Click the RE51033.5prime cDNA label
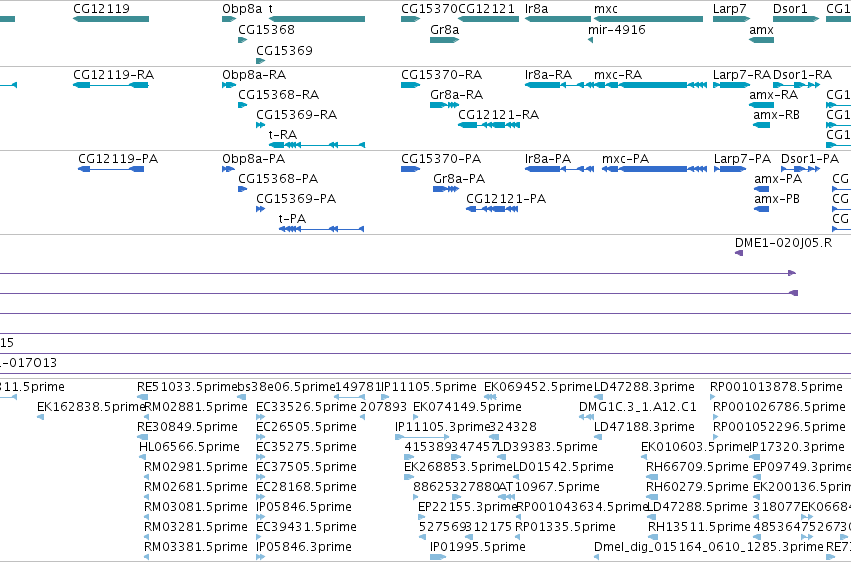Screen dimensions: 851x562 [187, 387]
